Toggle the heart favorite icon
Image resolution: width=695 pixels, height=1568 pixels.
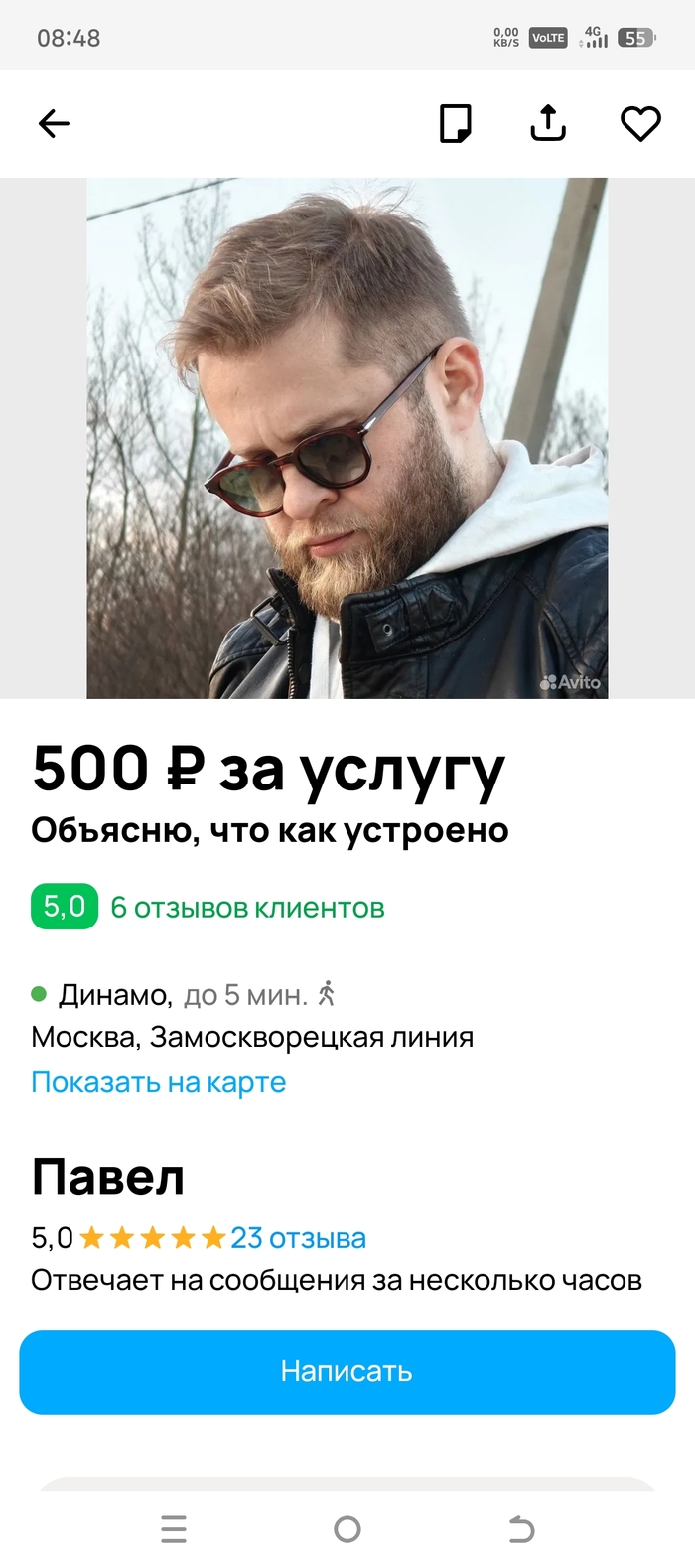[x=640, y=124]
